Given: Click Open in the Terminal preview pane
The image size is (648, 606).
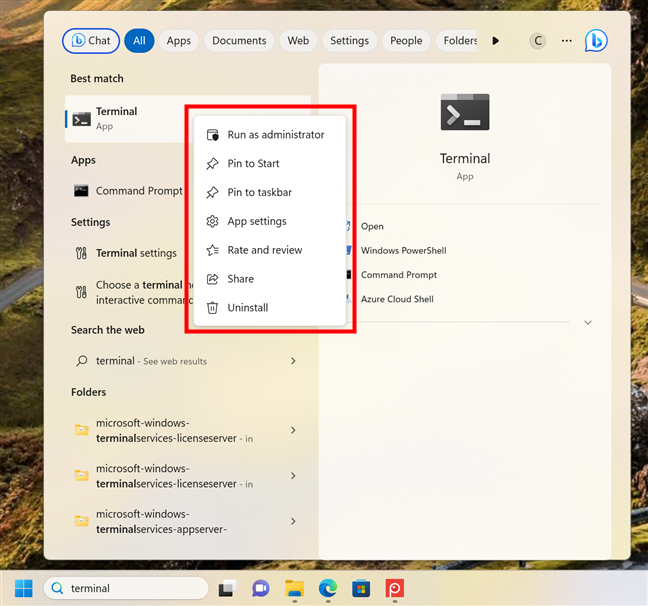Looking at the screenshot, I should (x=372, y=226).
